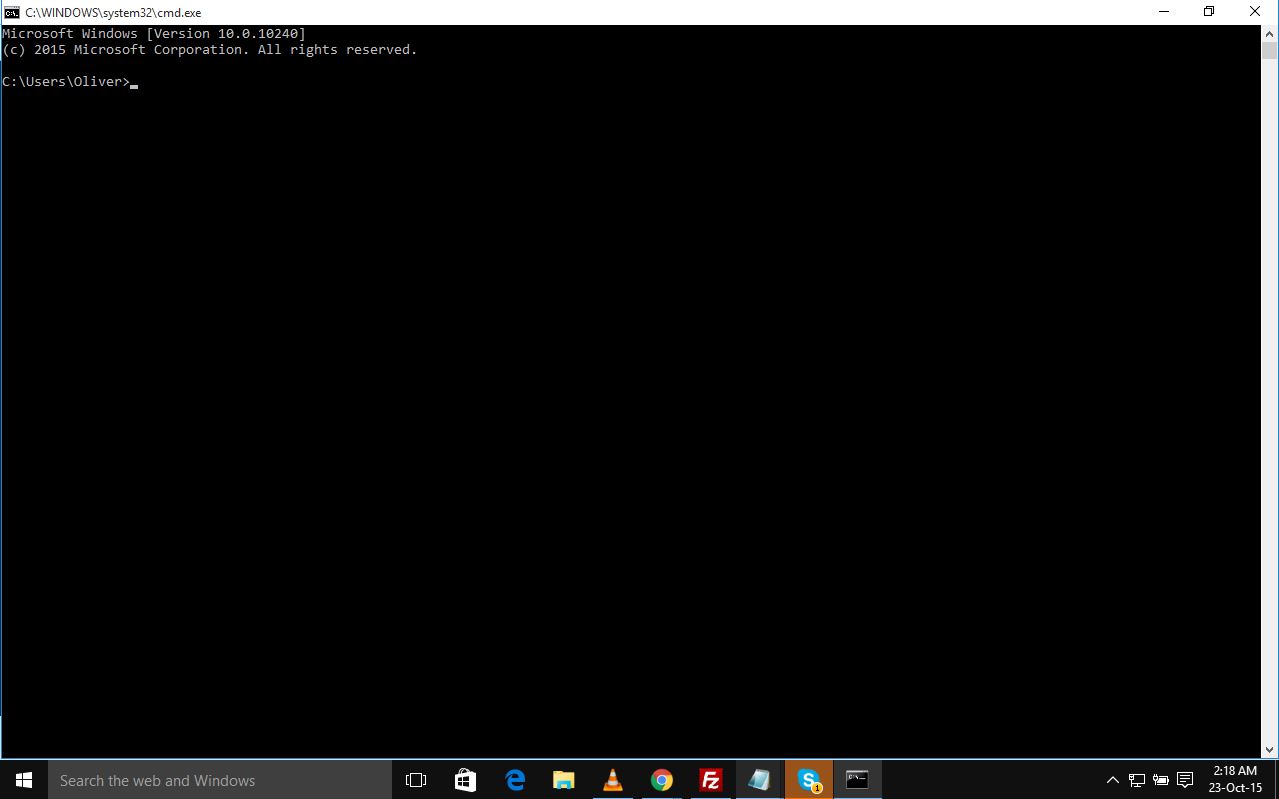Open the Action Center notifications
Image resolution: width=1279 pixels, height=799 pixels.
1184,779
